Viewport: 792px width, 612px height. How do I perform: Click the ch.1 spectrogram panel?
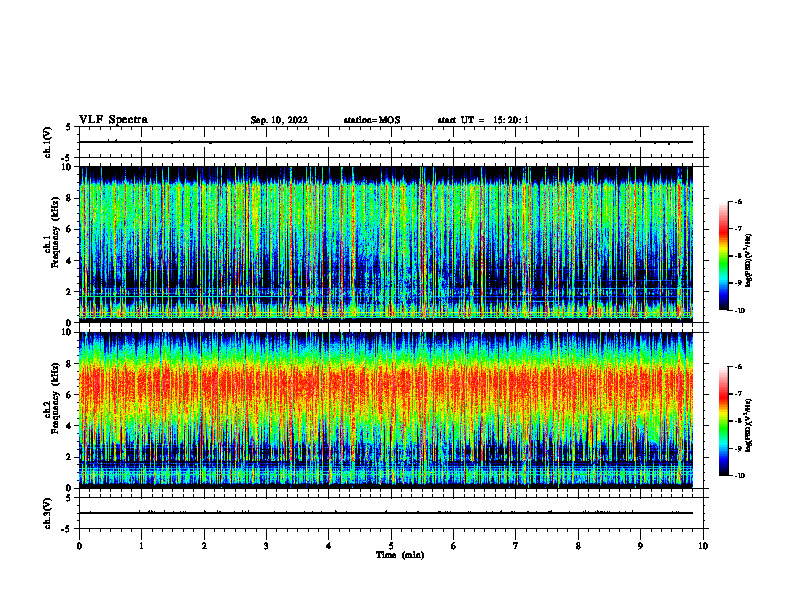[386, 244]
